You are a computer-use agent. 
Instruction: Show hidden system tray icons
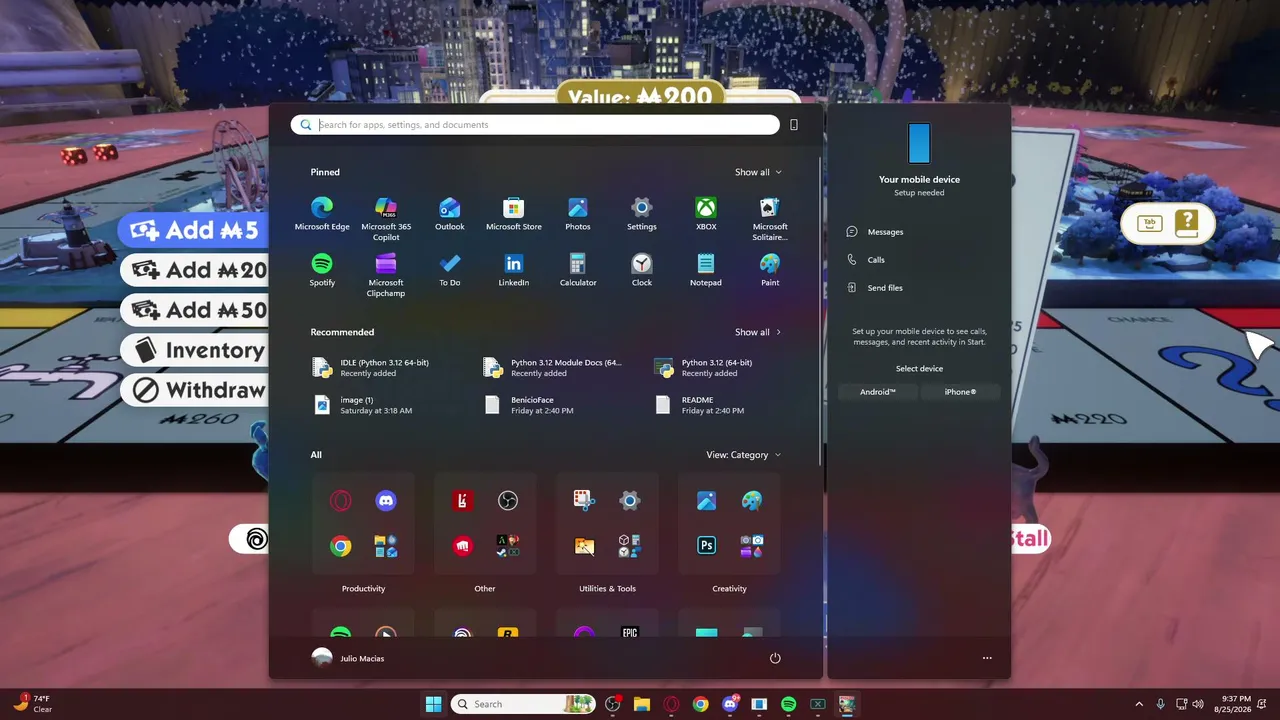coord(1139,704)
